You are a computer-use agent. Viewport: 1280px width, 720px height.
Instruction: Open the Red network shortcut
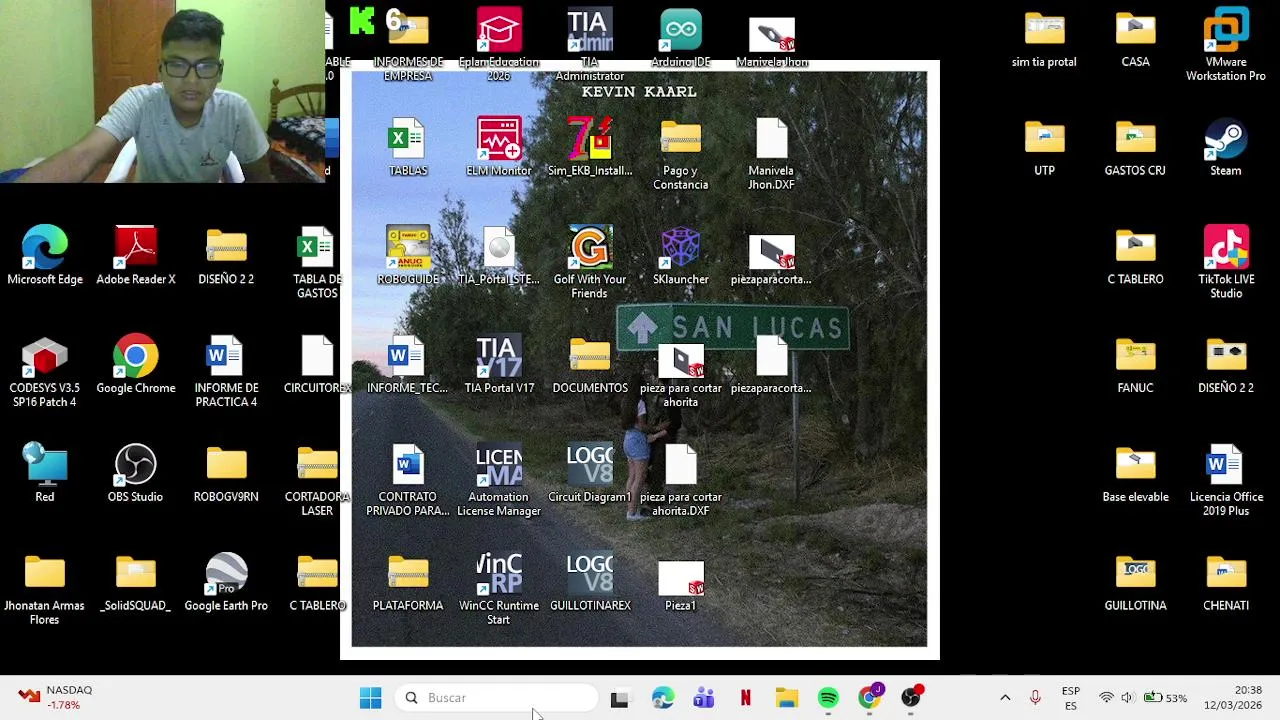tap(45, 473)
